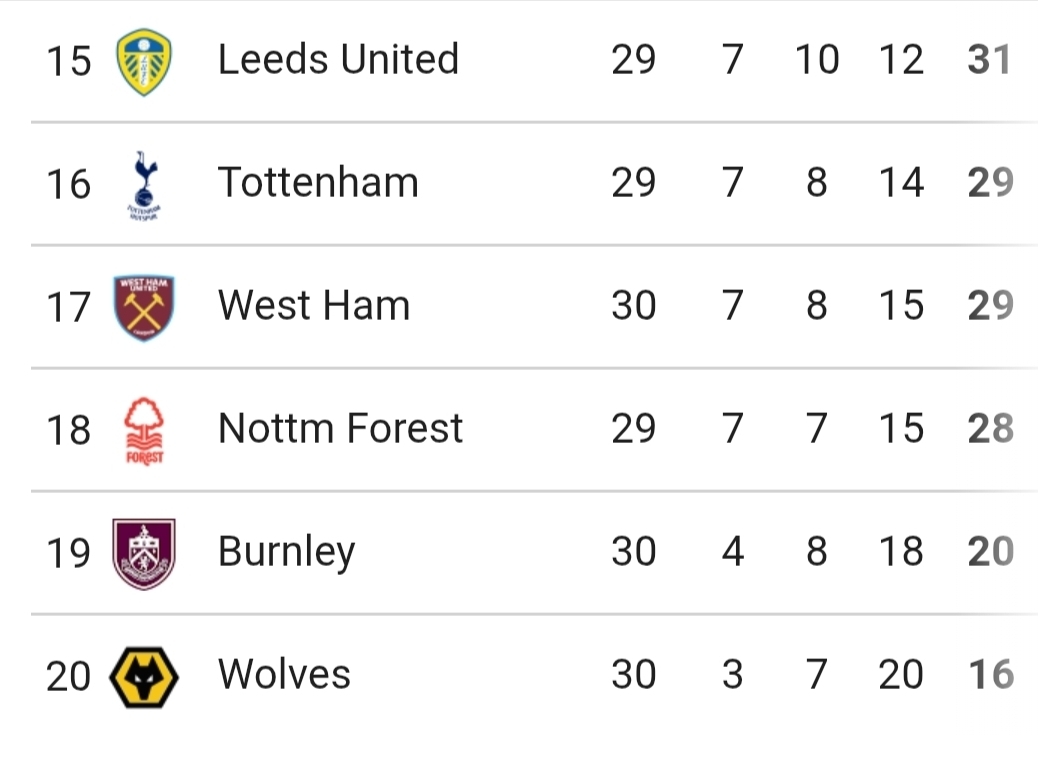1038x759 pixels.
Task: Click the Wolves team name
Action: click(284, 675)
